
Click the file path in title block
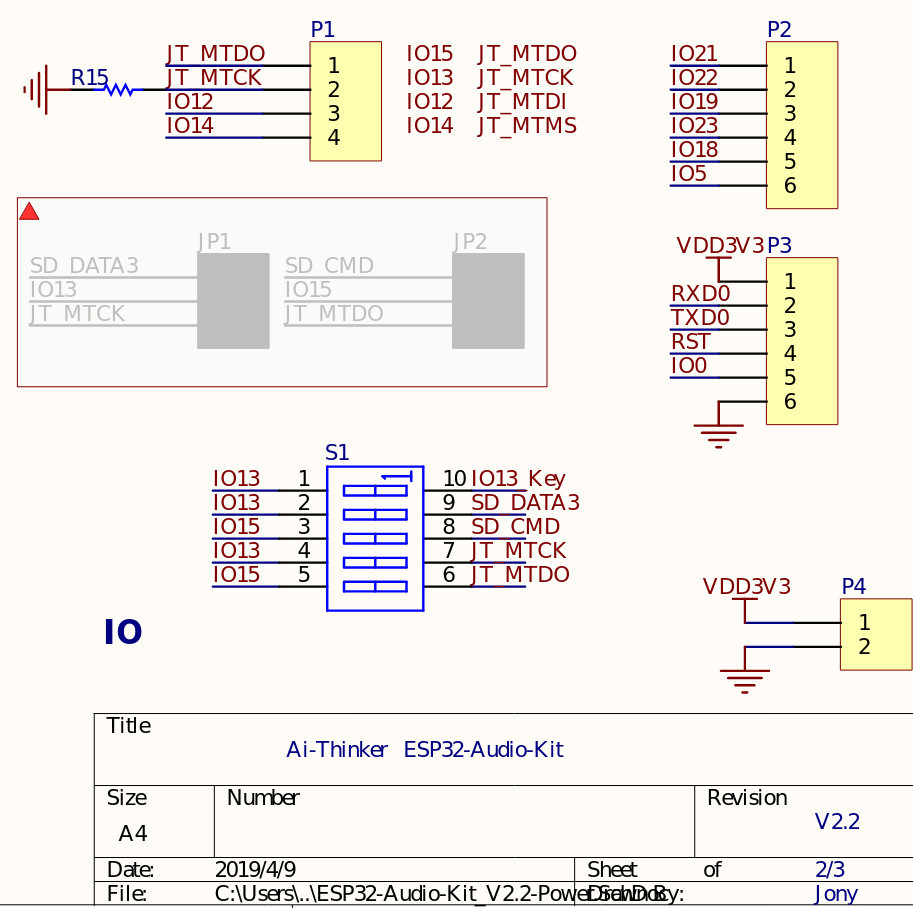pyautogui.click(x=441, y=894)
